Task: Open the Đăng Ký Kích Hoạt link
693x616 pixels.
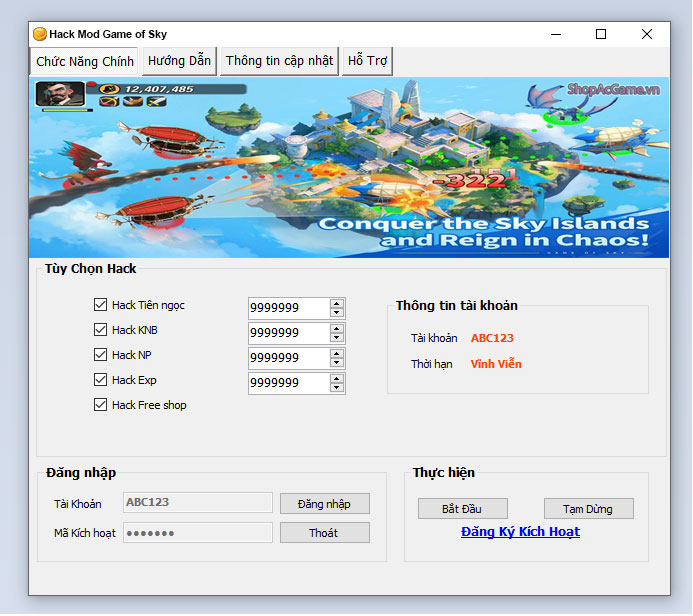Action: tap(520, 532)
